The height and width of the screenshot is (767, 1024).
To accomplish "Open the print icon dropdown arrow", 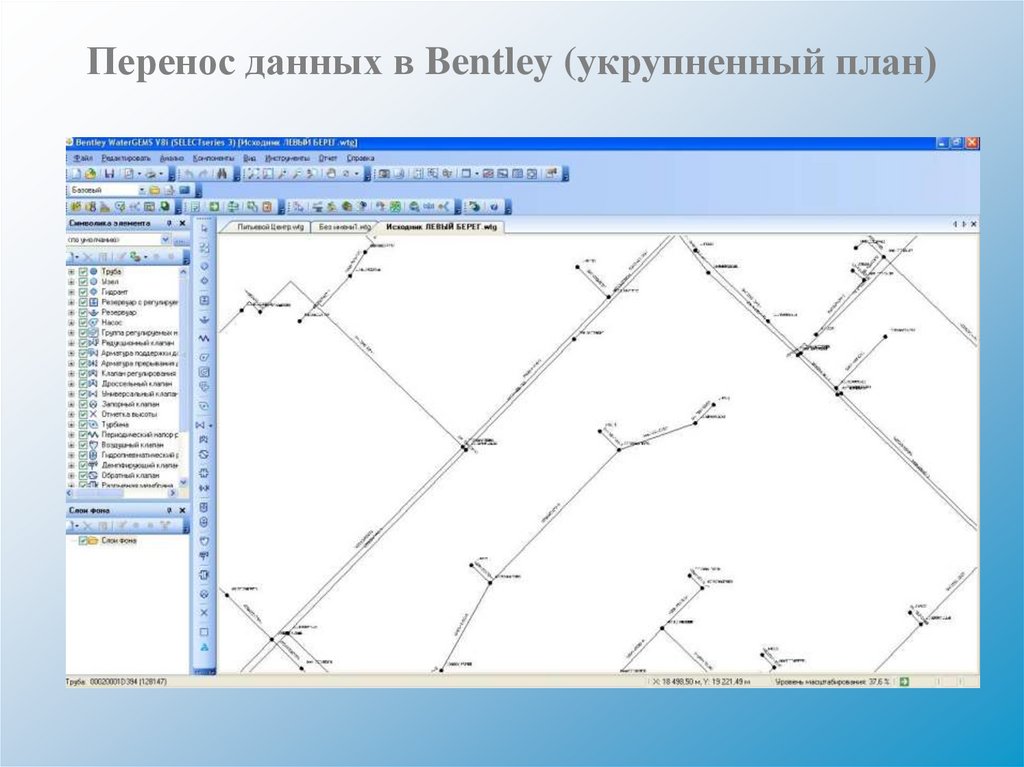I will pyautogui.click(x=162, y=174).
